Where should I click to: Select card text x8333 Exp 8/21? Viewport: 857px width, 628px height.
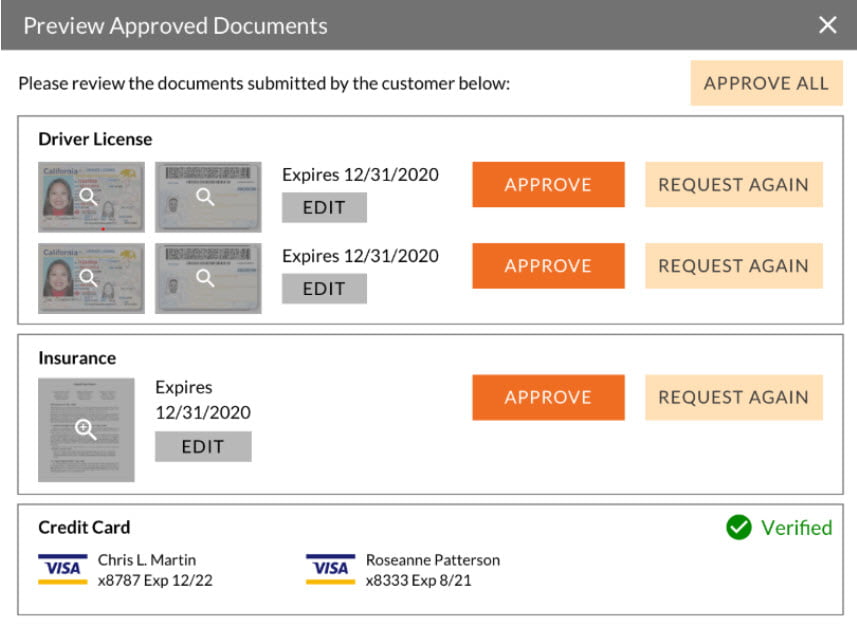[419, 580]
